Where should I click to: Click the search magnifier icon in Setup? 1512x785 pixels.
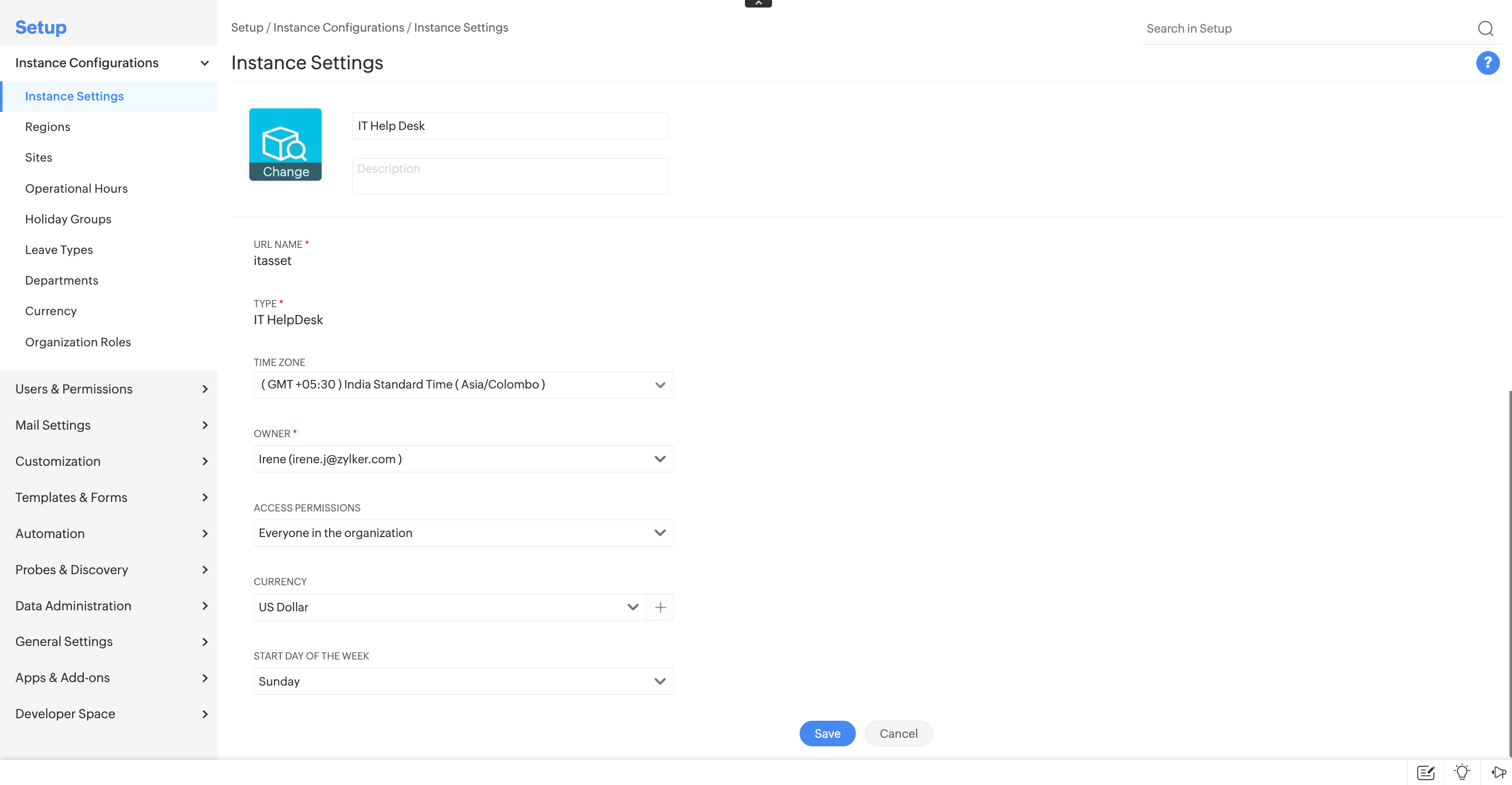[x=1485, y=28]
